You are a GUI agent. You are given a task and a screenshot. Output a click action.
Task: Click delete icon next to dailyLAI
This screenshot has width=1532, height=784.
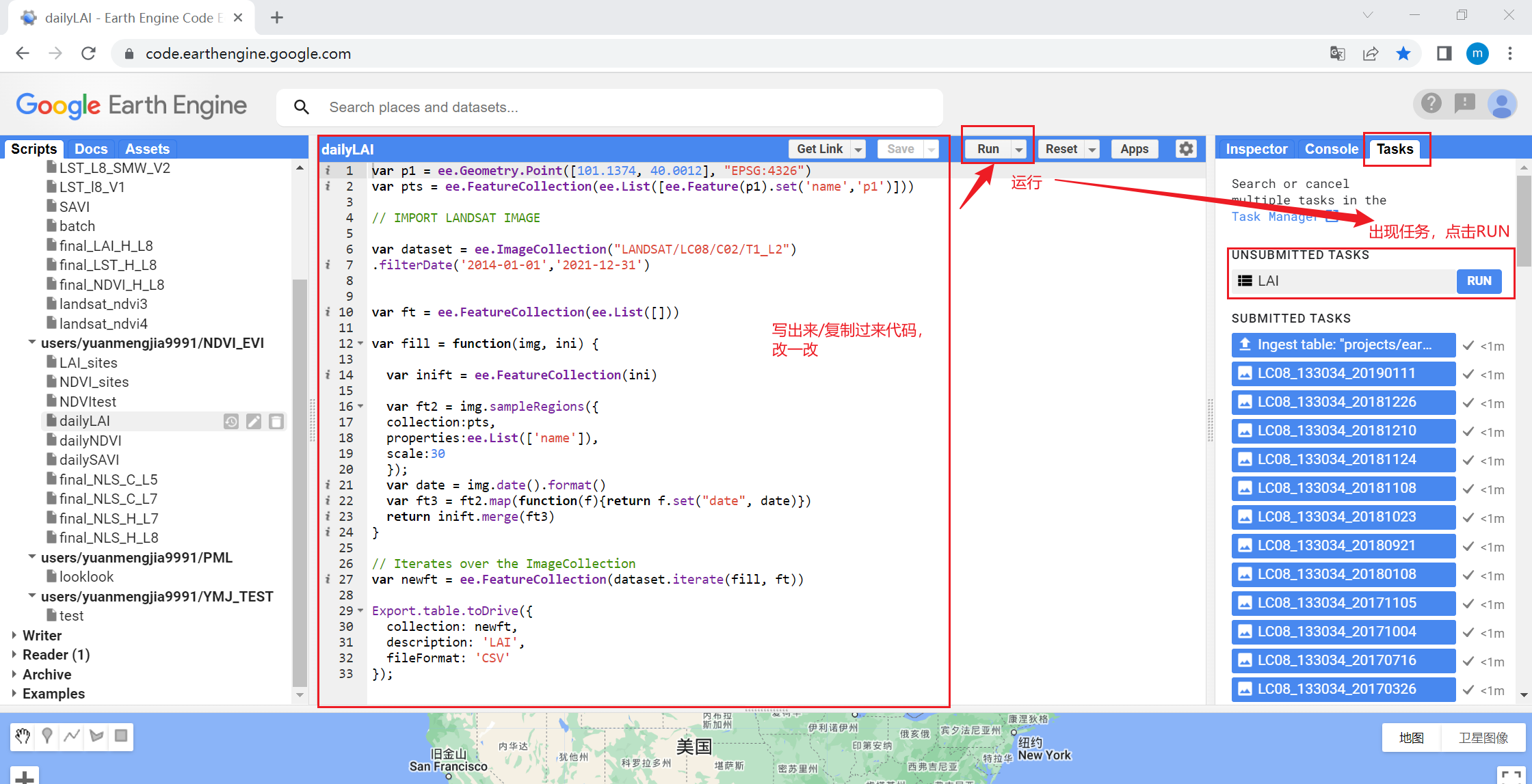point(276,422)
